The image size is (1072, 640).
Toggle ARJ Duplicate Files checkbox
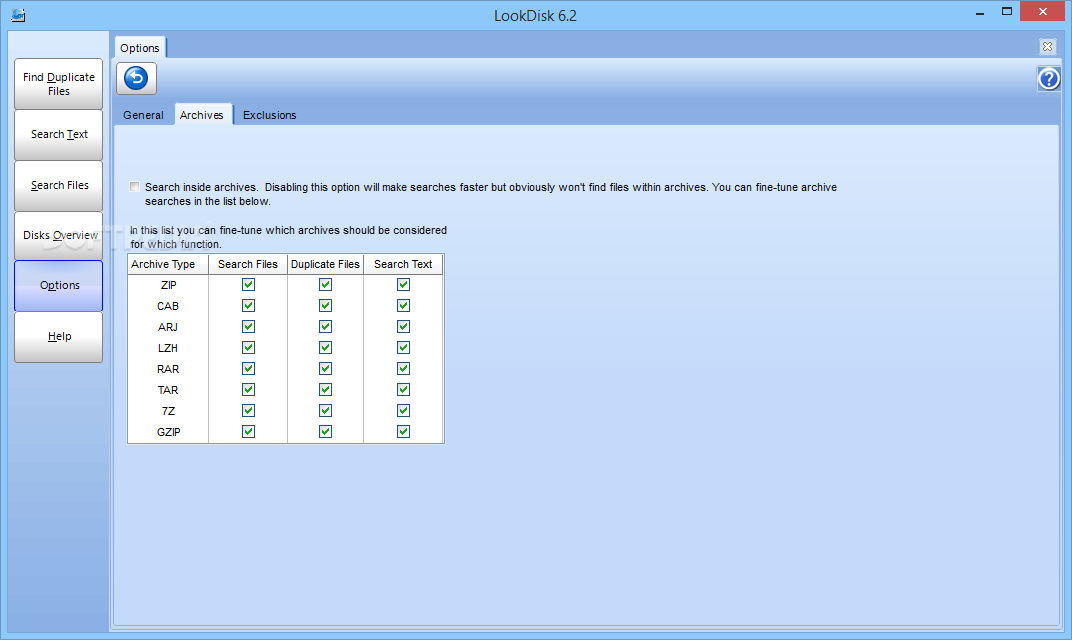point(325,327)
